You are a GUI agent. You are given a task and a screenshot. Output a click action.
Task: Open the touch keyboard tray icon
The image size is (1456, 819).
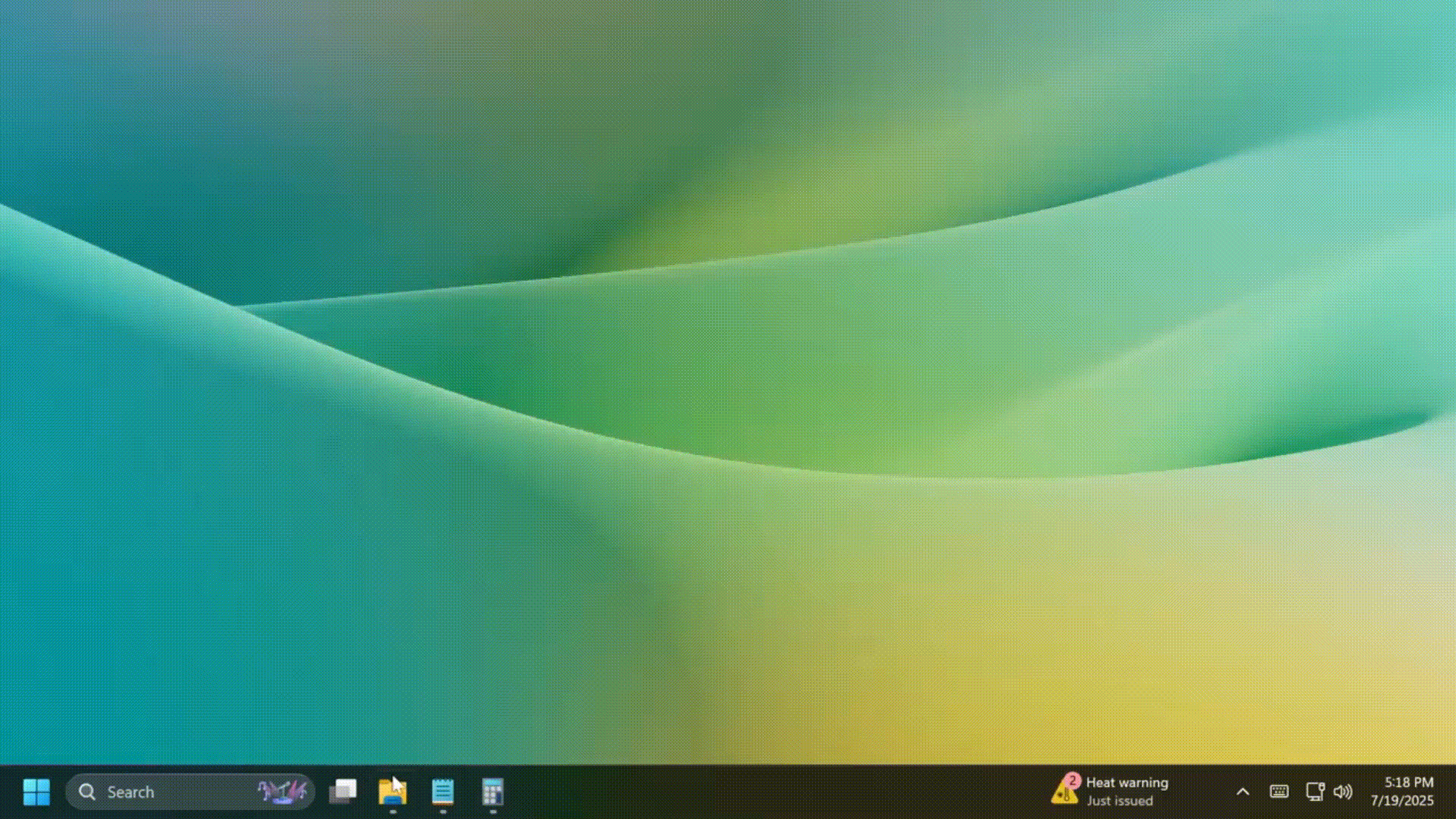point(1279,792)
